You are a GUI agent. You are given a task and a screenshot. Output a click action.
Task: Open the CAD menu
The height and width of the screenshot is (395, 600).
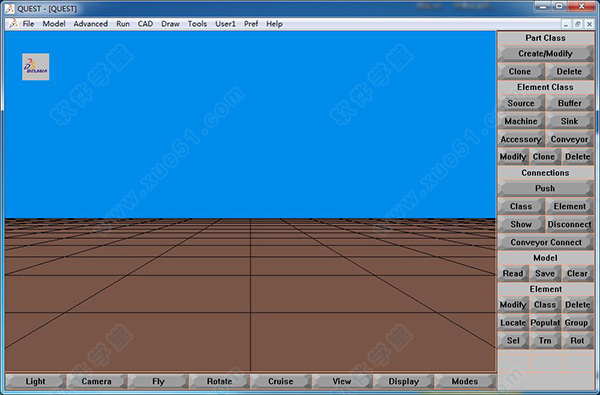click(x=145, y=24)
